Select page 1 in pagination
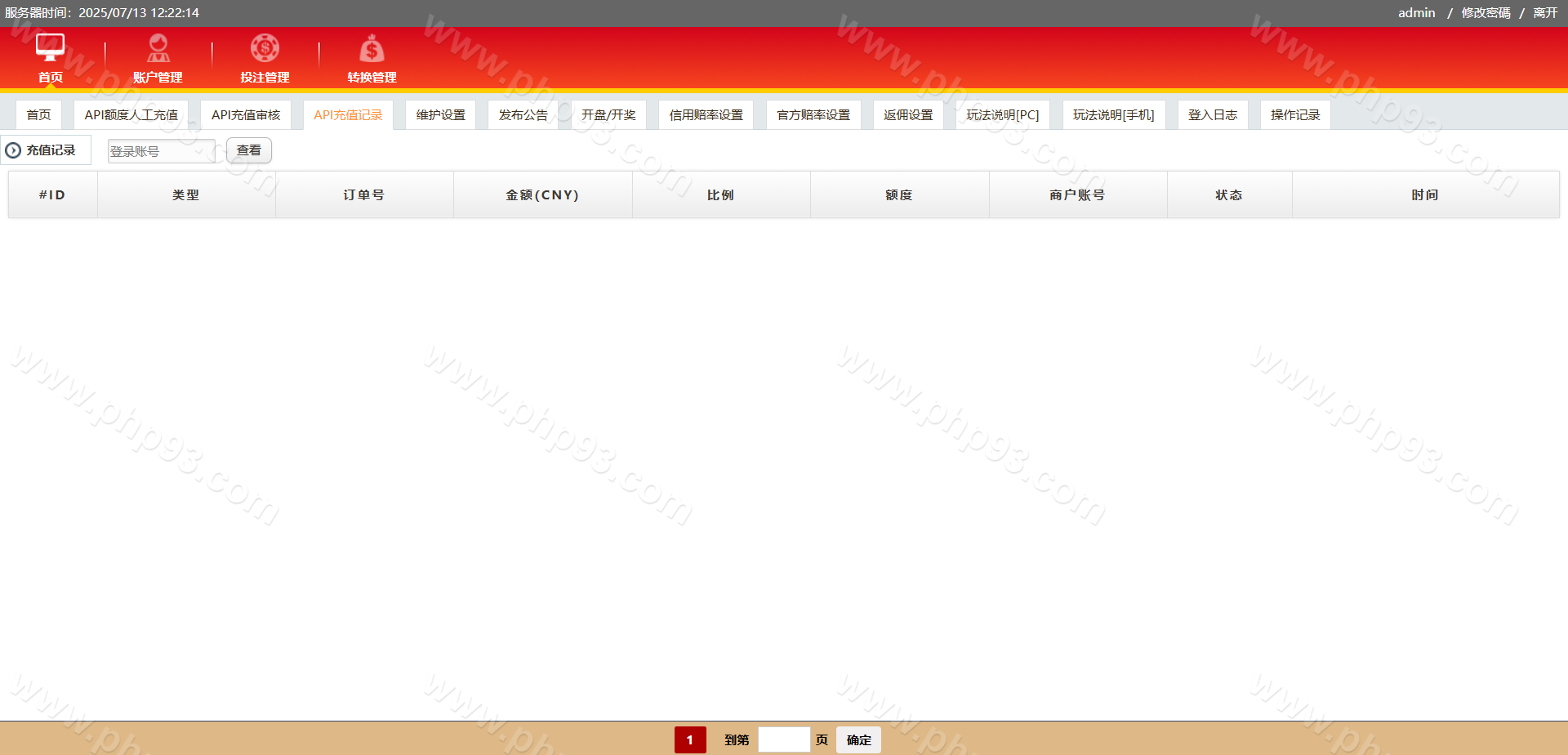The image size is (1568, 755). click(x=690, y=740)
